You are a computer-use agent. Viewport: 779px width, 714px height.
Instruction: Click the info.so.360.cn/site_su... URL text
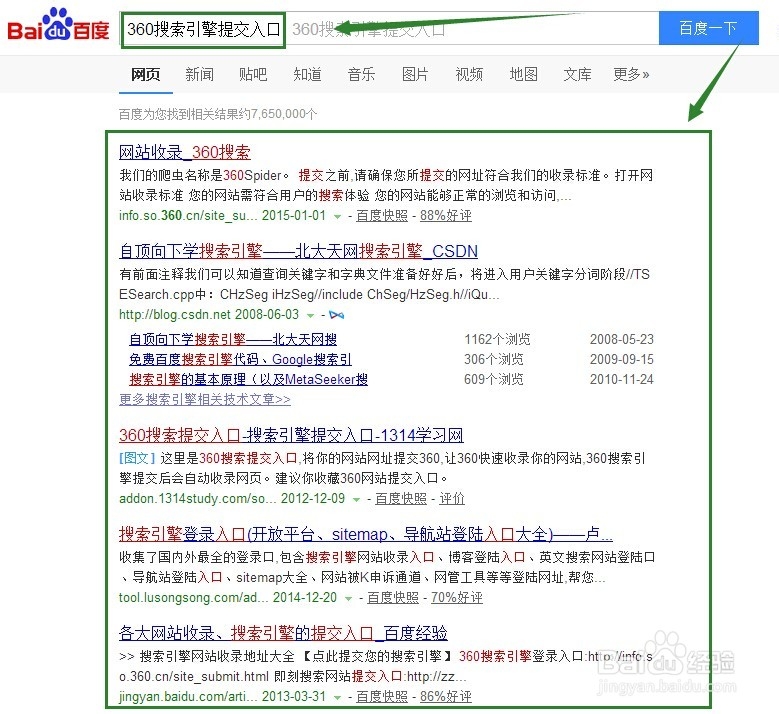pyautogui.click(x=189, y=216)
